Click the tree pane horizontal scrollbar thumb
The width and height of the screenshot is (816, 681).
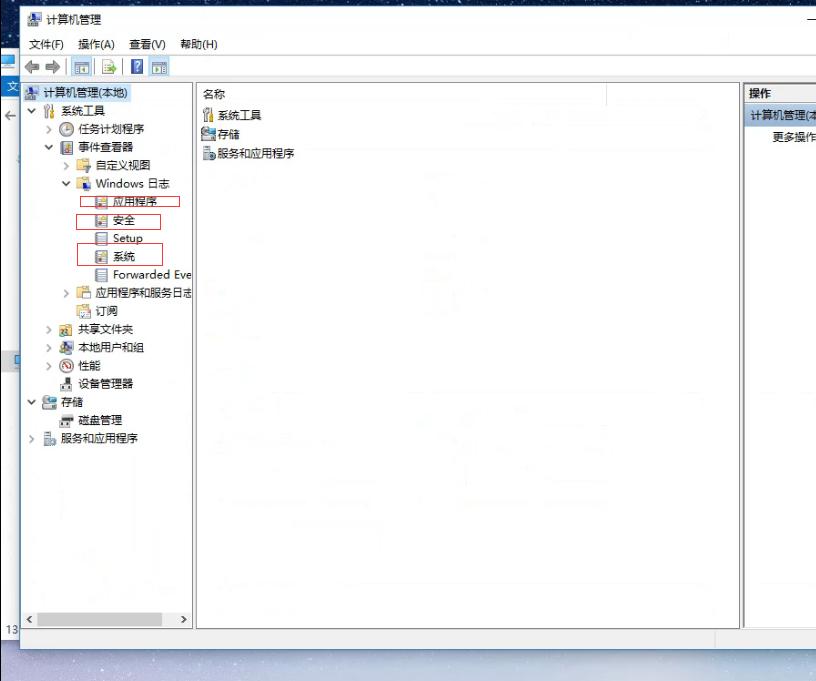(99, 619)
